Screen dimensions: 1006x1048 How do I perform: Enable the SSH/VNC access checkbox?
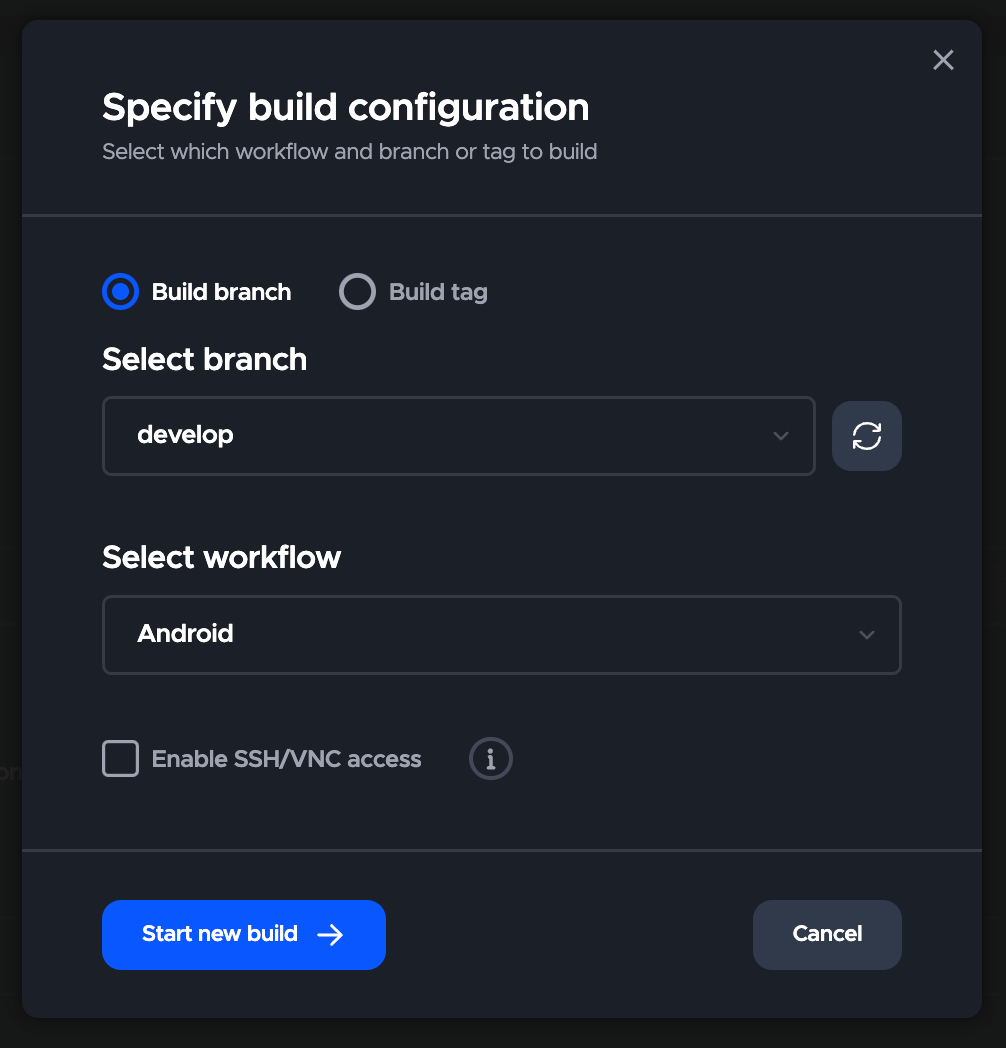(120, 759)
